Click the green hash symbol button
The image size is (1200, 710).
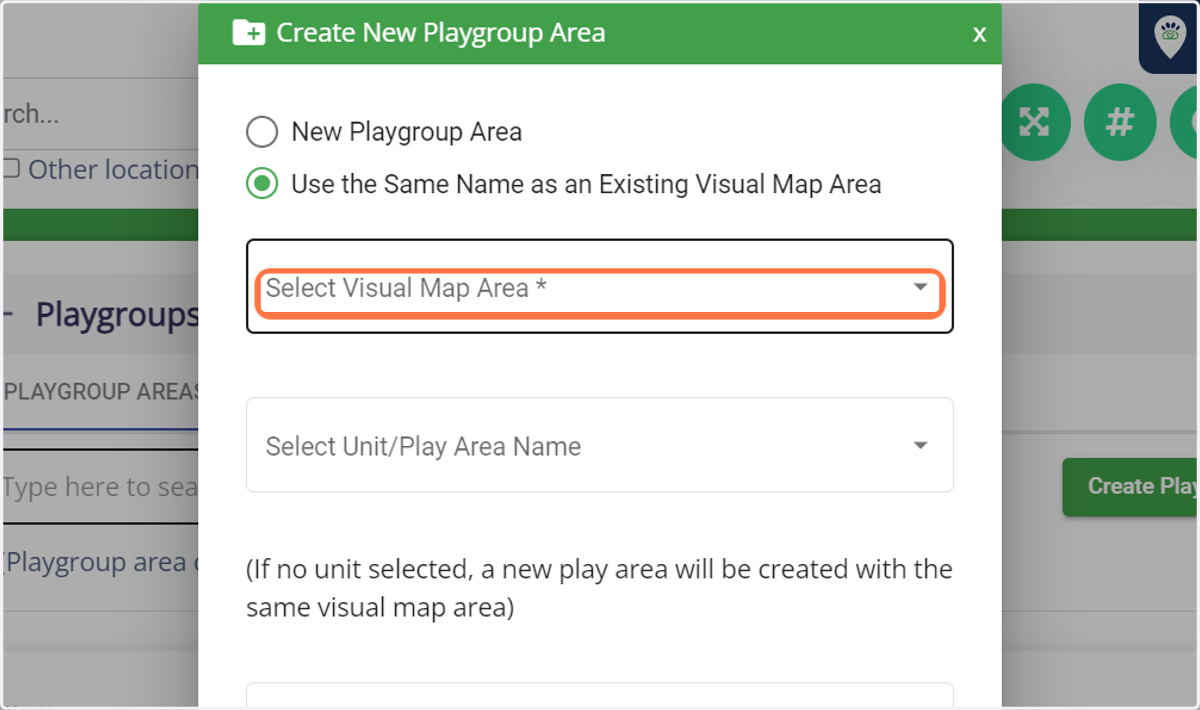click(x=1119, y=123)
